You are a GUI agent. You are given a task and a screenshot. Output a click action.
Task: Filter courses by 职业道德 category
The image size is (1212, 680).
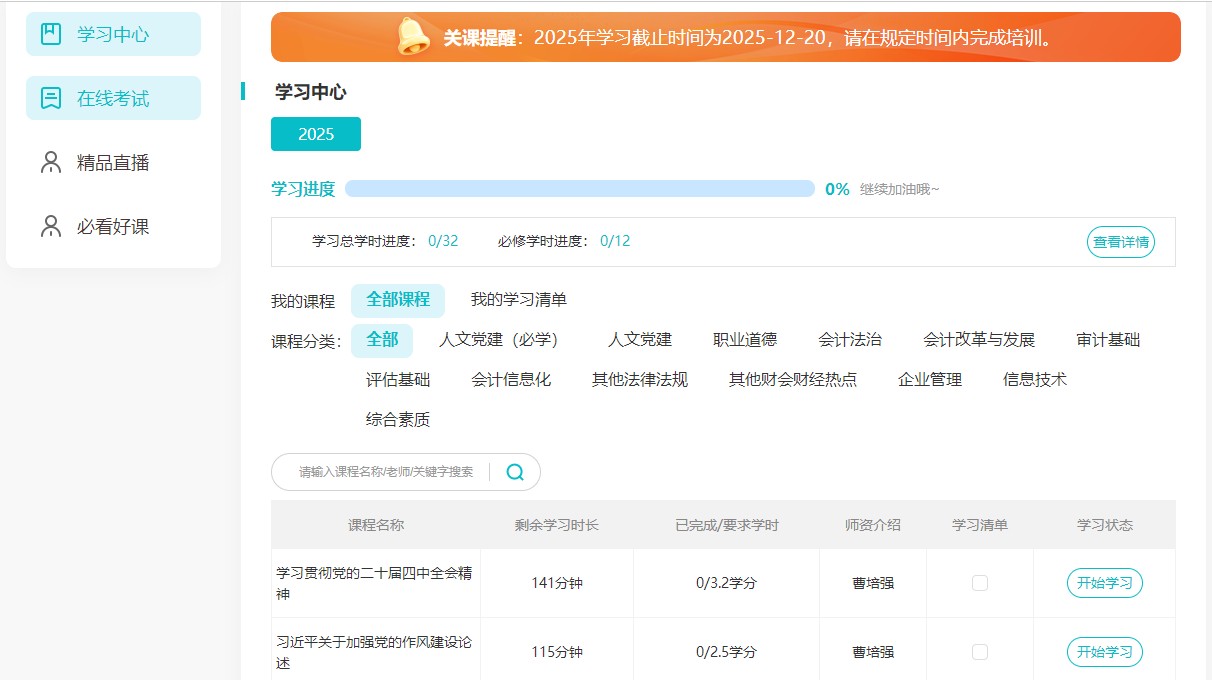(744, 339)
